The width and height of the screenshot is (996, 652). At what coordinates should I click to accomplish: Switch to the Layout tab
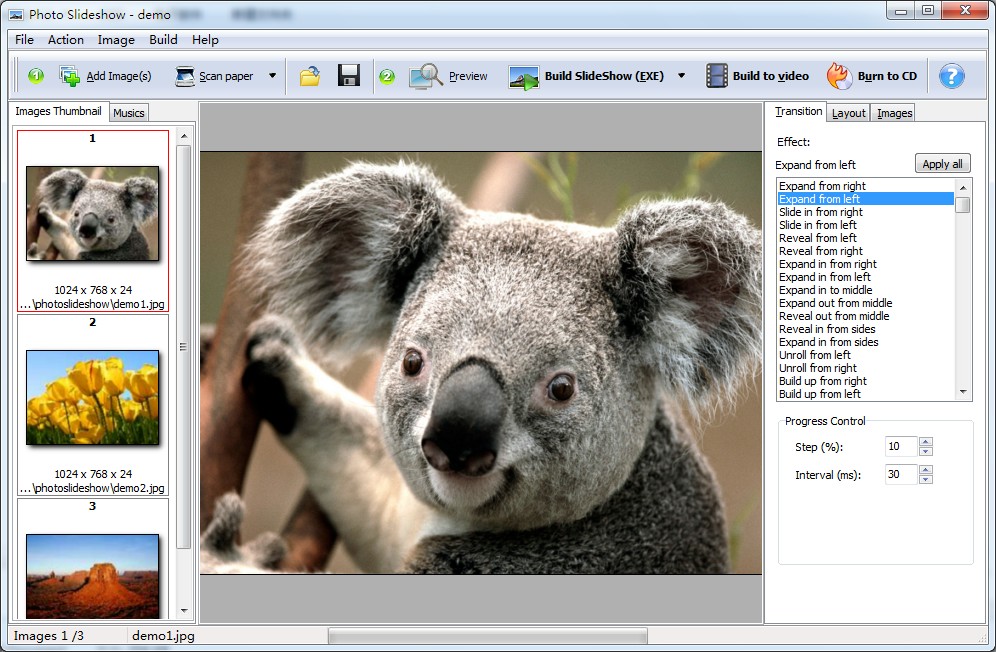[x=849, y=112]
